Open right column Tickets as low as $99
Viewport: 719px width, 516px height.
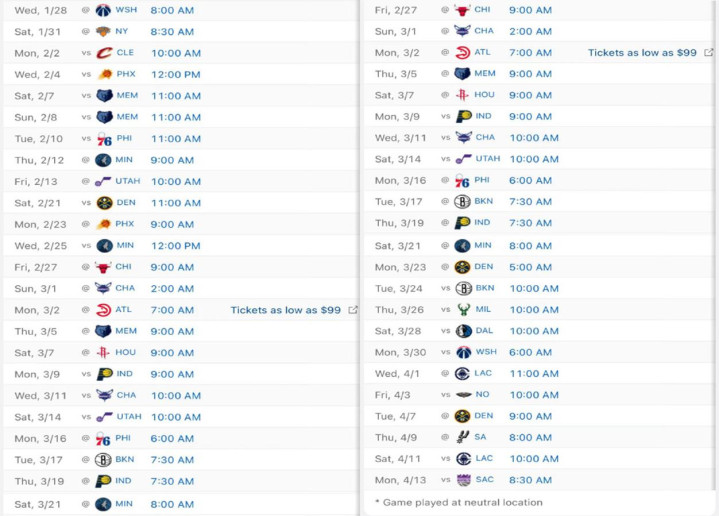click(x=642, y=53)
